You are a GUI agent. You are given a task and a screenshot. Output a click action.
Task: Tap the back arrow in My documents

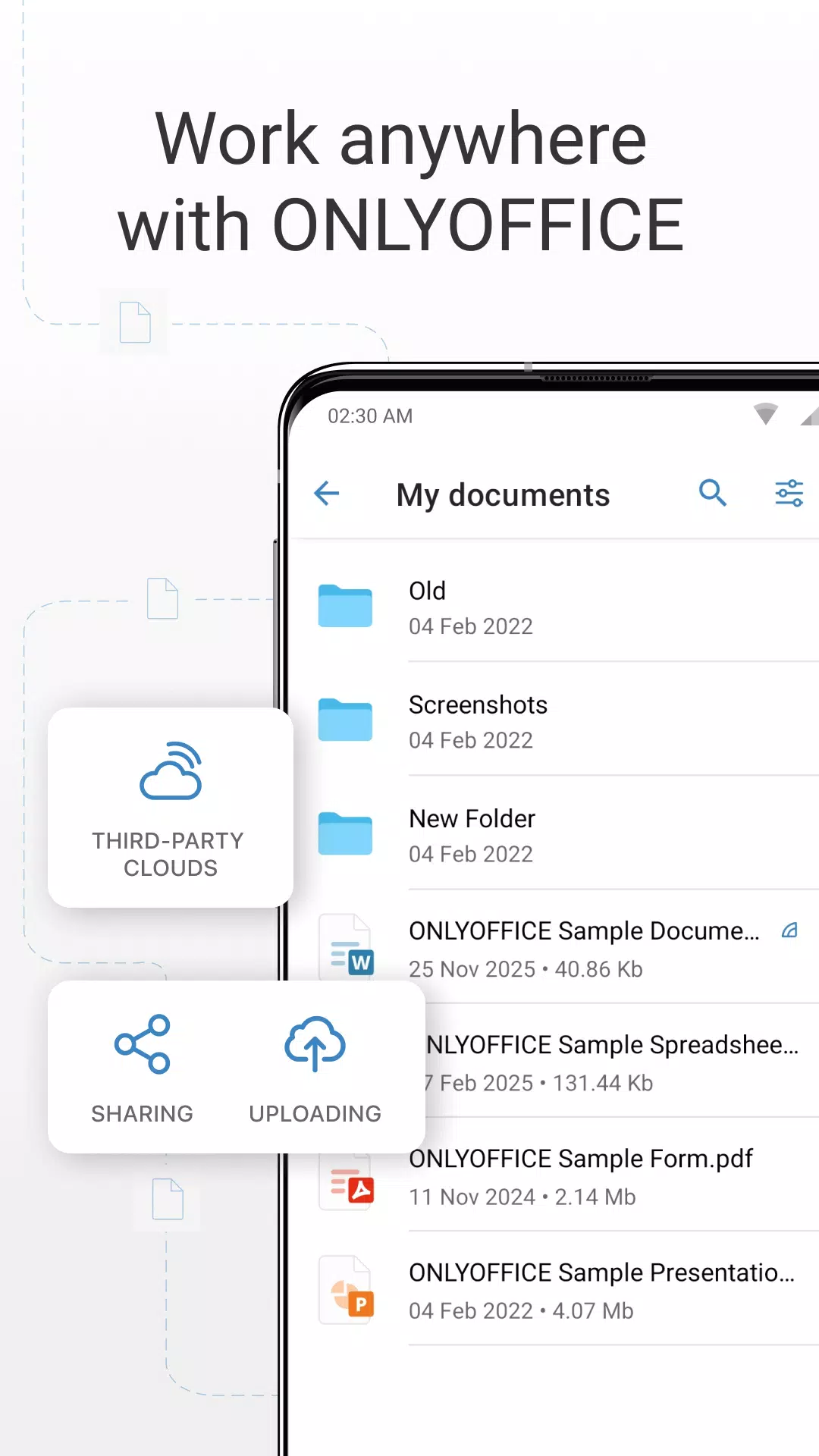tap(327, 494)
